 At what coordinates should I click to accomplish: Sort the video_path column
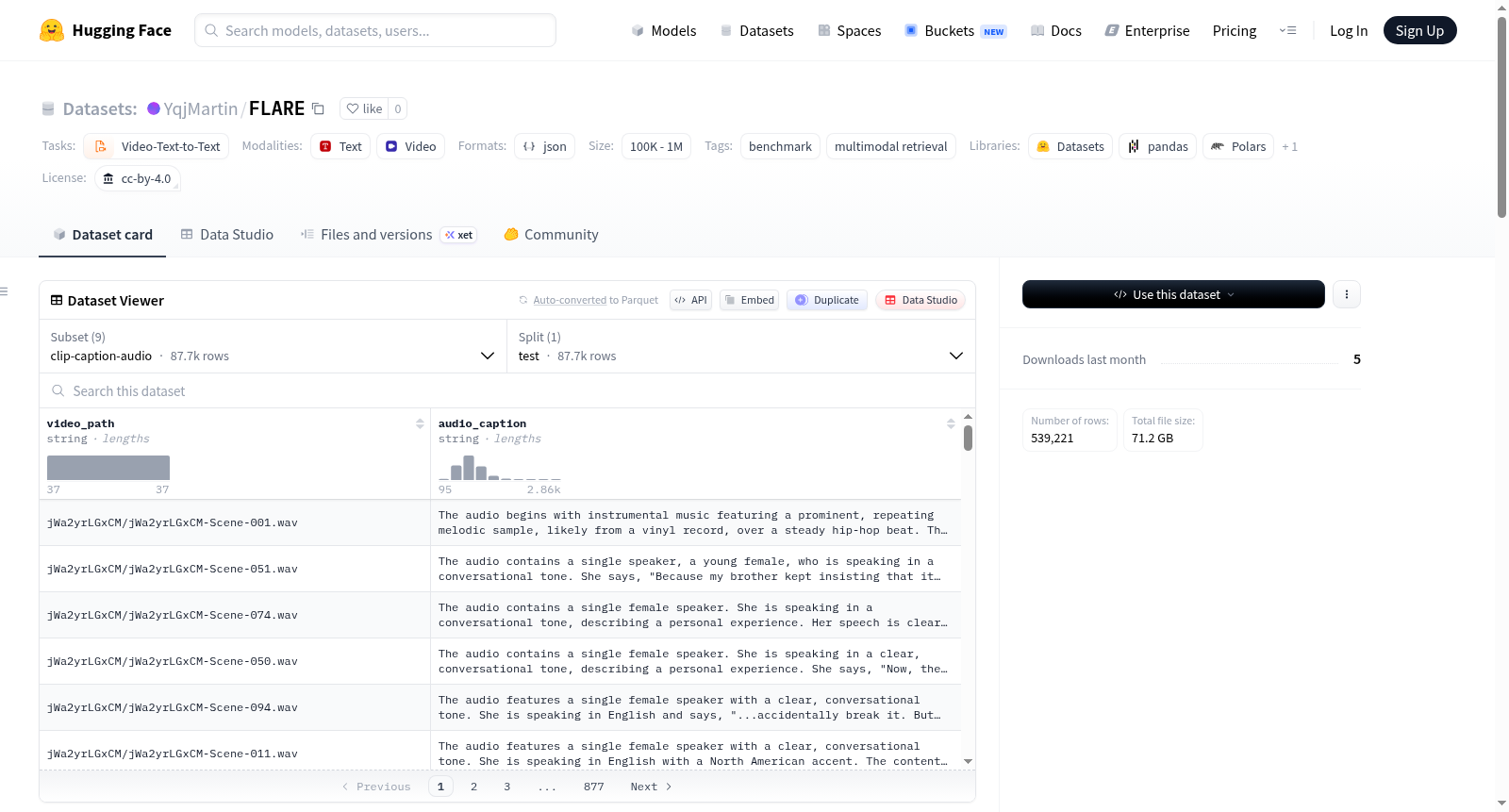pyautogui.click(x=420, y=423)
